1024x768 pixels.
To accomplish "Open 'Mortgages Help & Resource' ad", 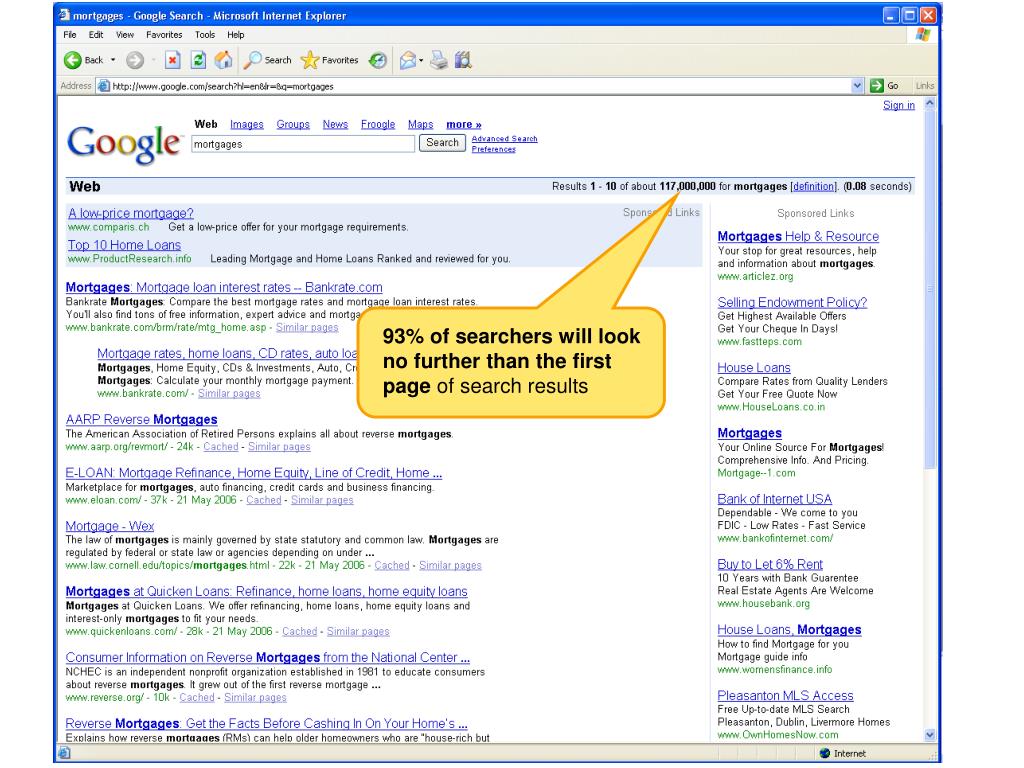I will [x=798, y=236].
